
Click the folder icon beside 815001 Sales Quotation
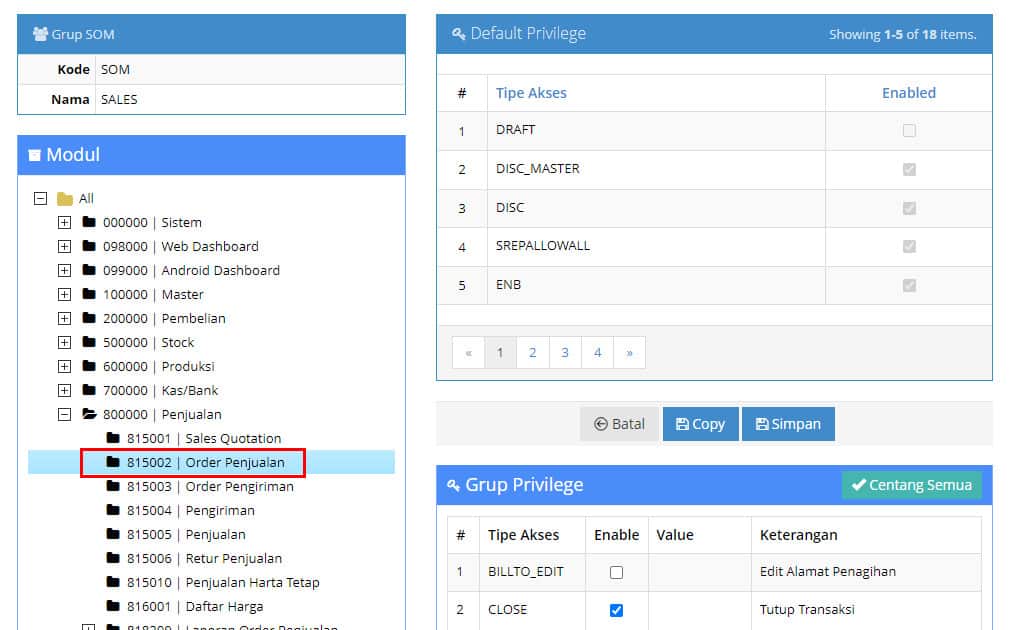(113, 438)
